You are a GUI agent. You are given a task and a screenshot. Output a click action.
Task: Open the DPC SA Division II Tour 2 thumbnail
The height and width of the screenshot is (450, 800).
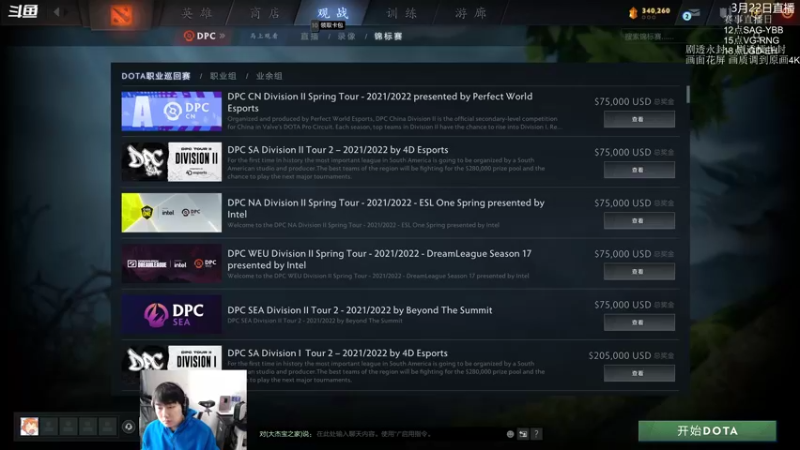click(171, 162)
